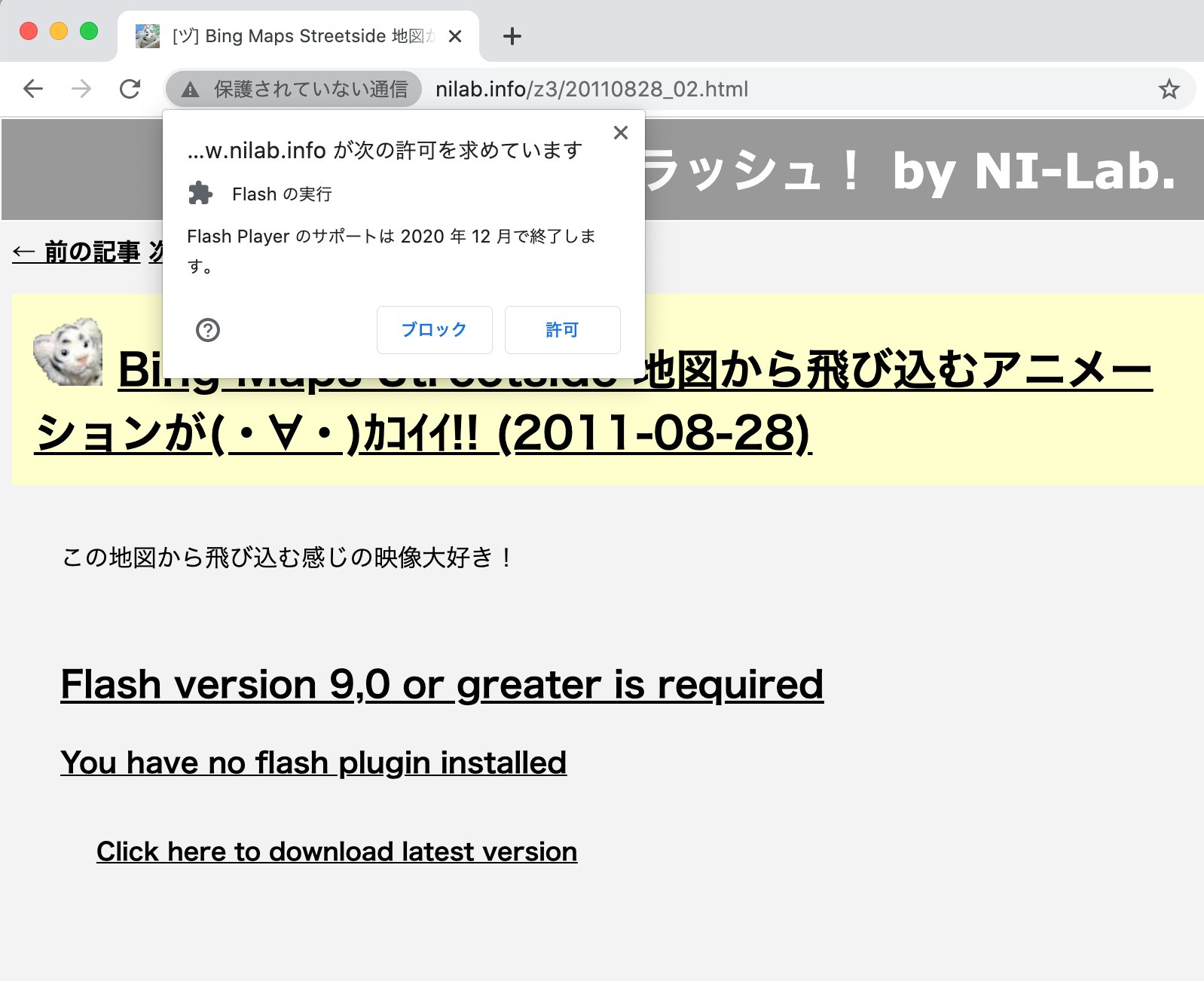Viewport: 1204px width, 981px height.
Task: Click the not-secure warning triangle icon
Action: tap(191, 90)
